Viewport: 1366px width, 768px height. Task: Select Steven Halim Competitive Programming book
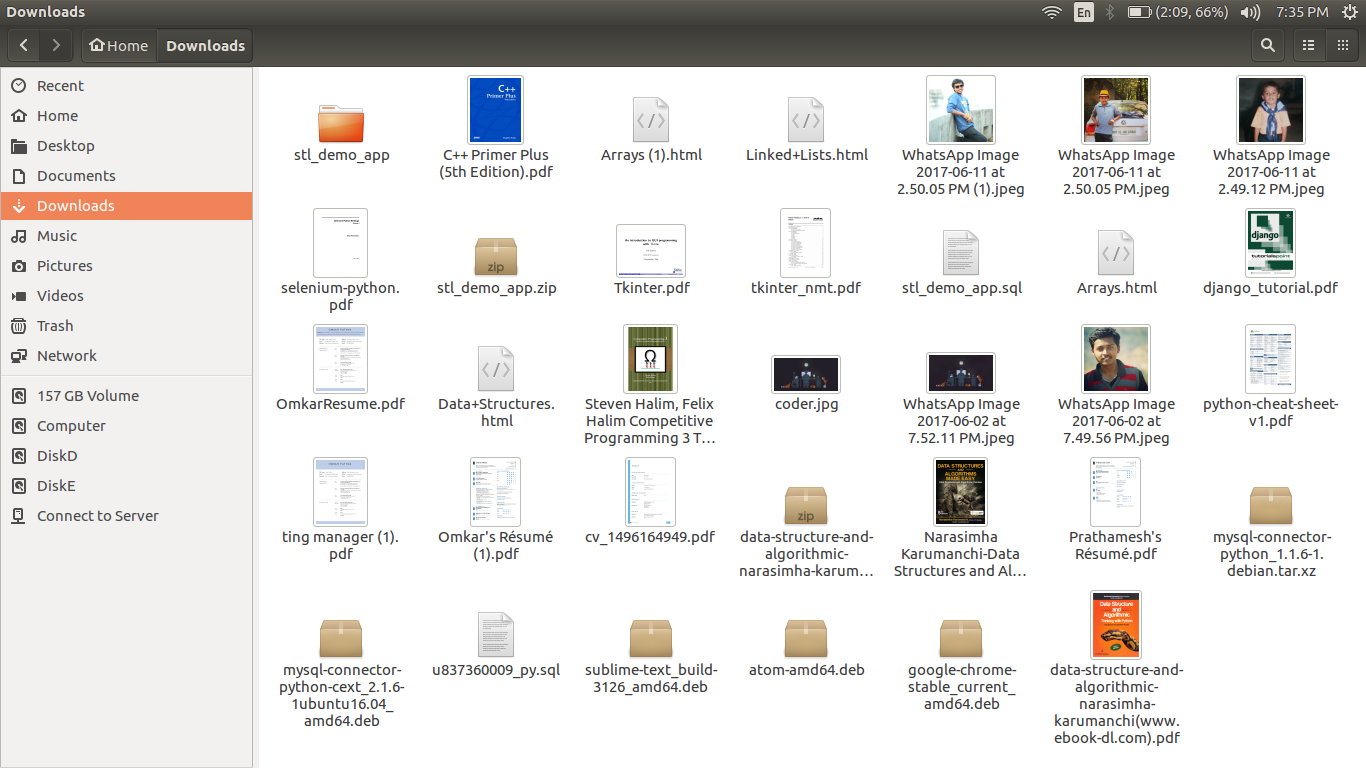[651, 358]
